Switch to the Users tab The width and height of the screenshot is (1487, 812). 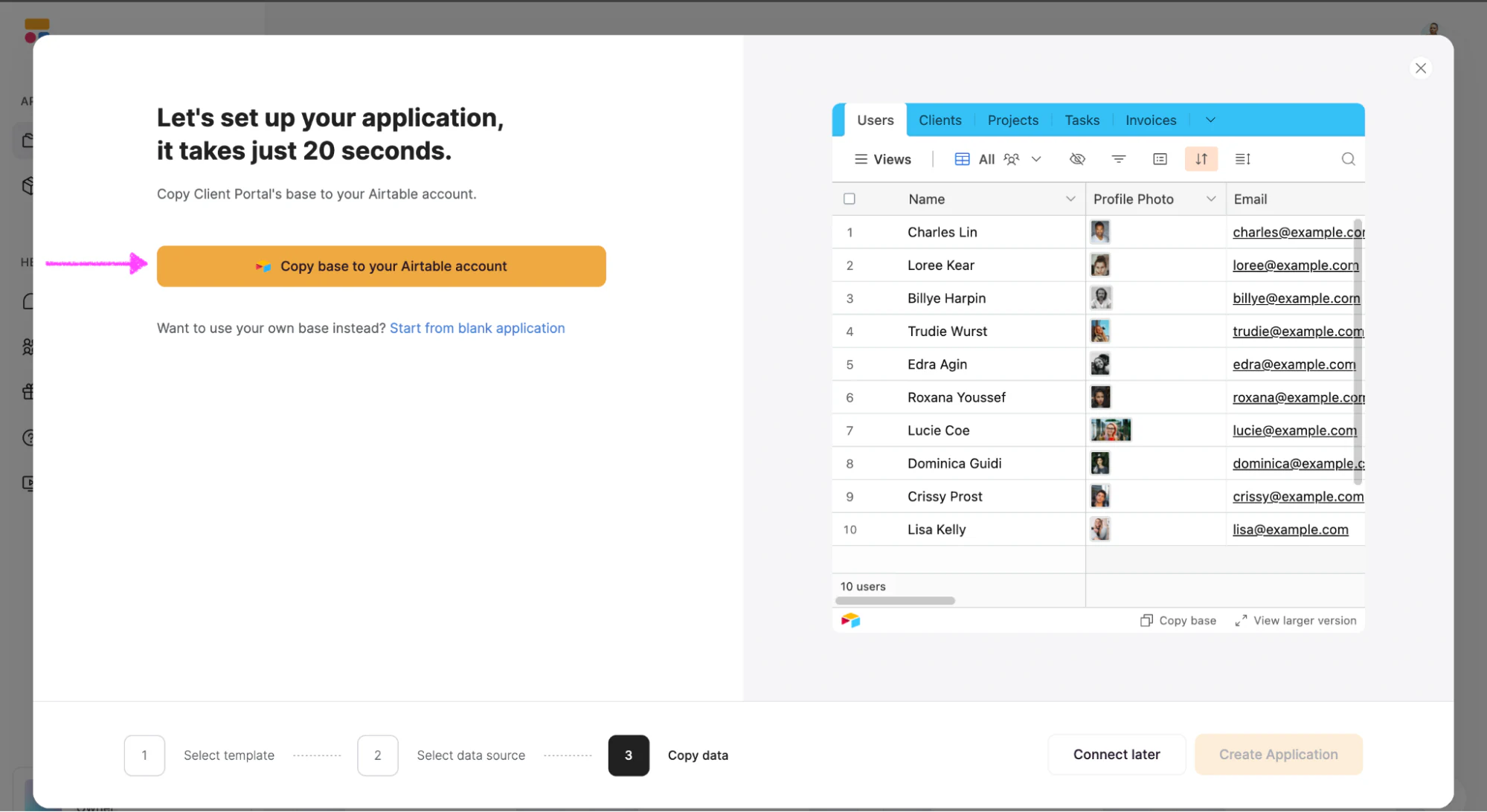[x=875, y=120]
